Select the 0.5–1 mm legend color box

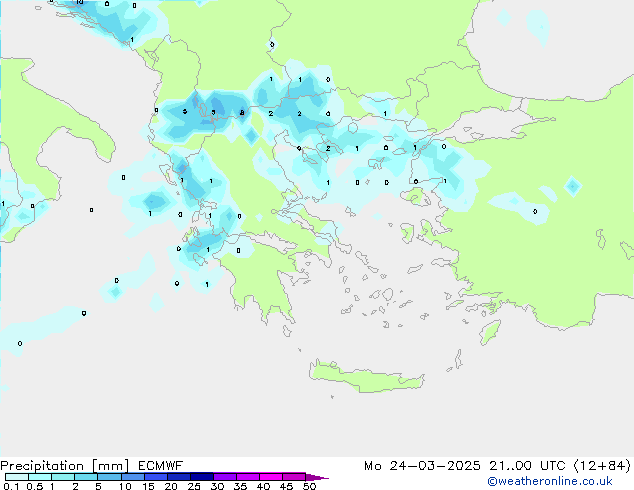click(x=40, y=477)
